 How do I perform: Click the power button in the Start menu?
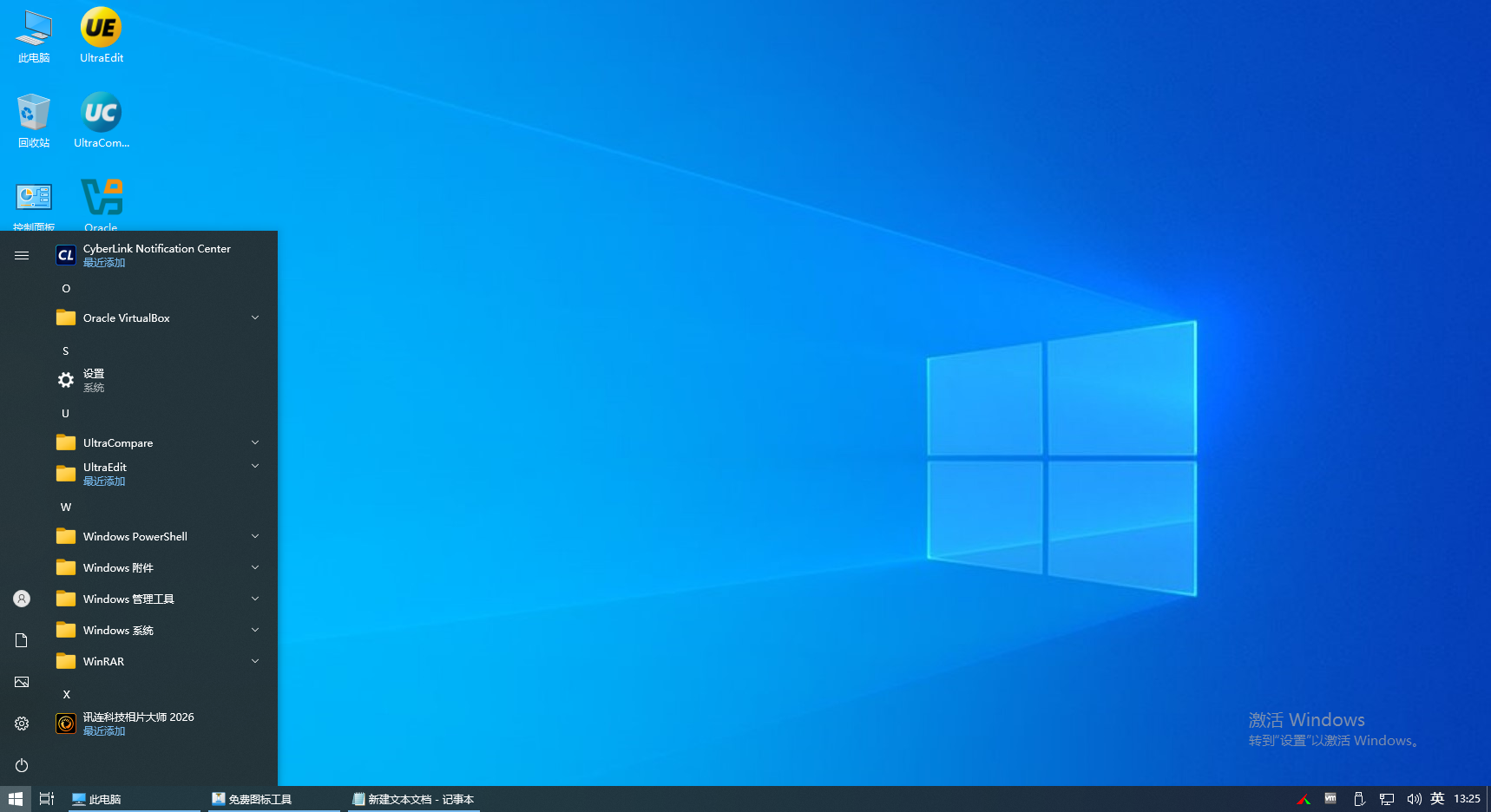[21, 765]
